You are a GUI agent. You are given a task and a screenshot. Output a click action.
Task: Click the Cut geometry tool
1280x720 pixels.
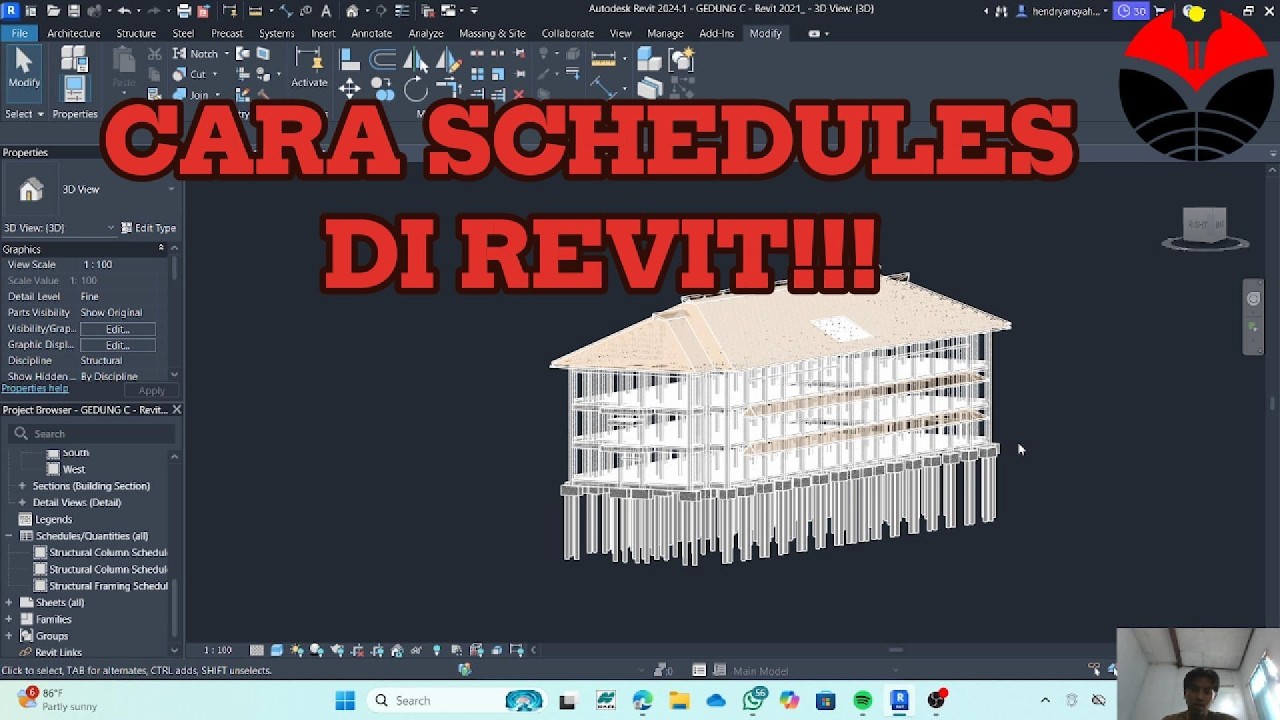190,74
